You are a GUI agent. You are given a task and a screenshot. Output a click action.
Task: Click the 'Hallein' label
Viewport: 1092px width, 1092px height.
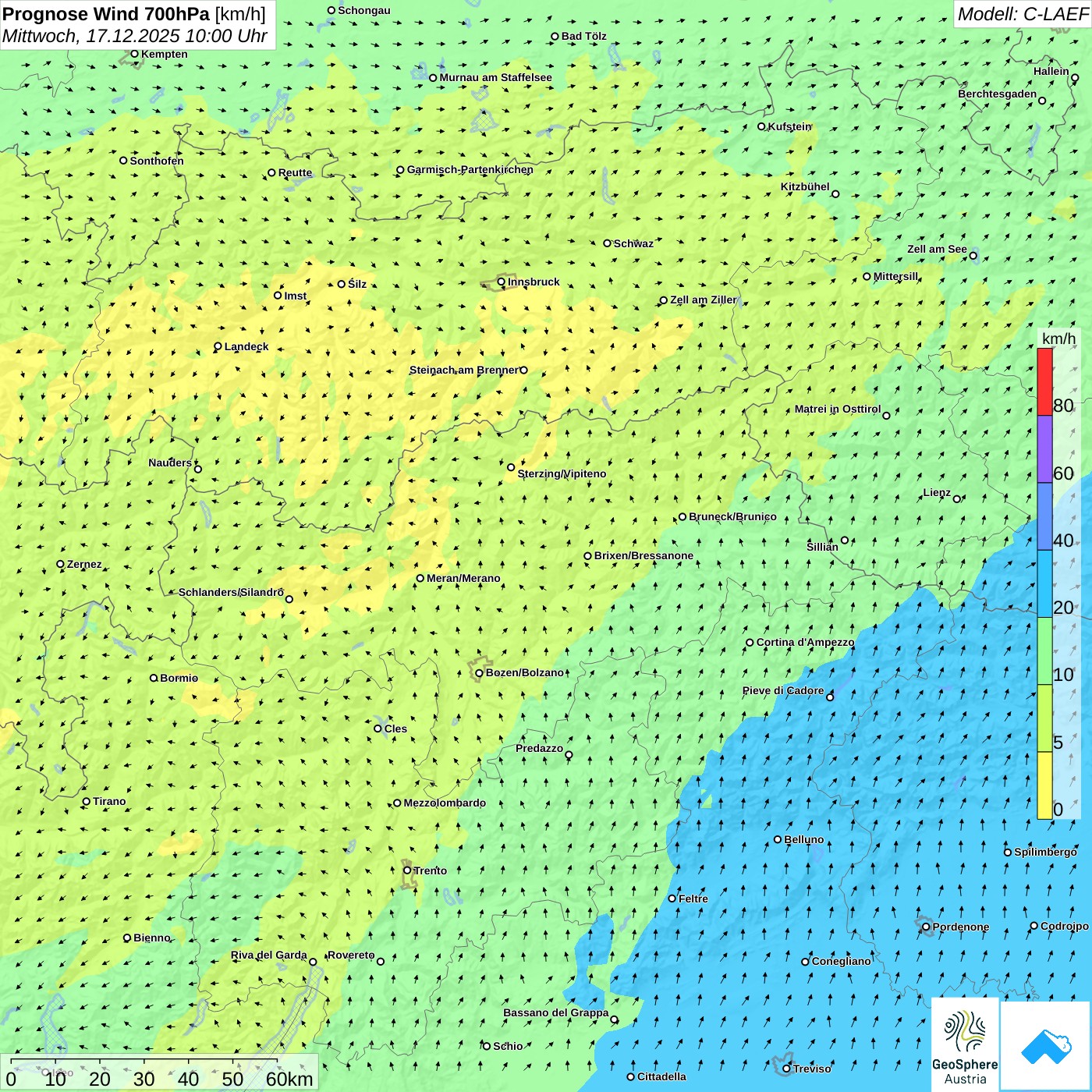coord(1051,71)
